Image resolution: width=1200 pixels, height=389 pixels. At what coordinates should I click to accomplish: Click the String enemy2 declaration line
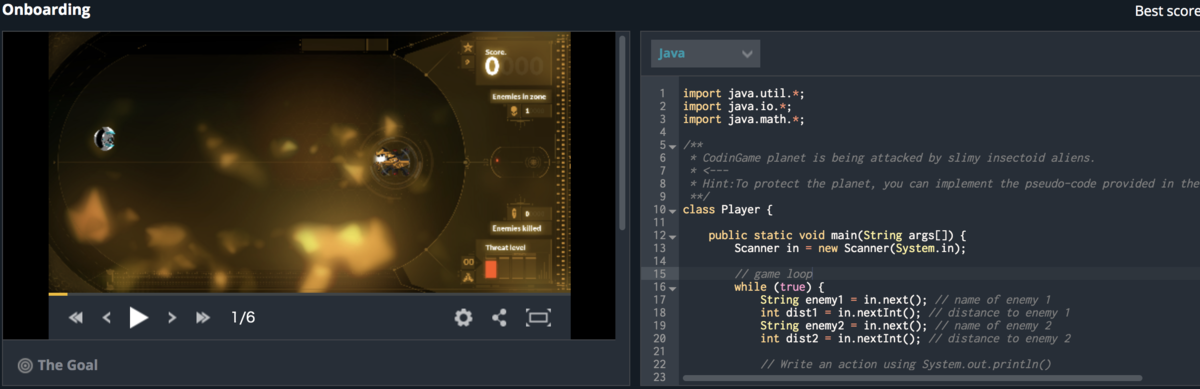905,326
